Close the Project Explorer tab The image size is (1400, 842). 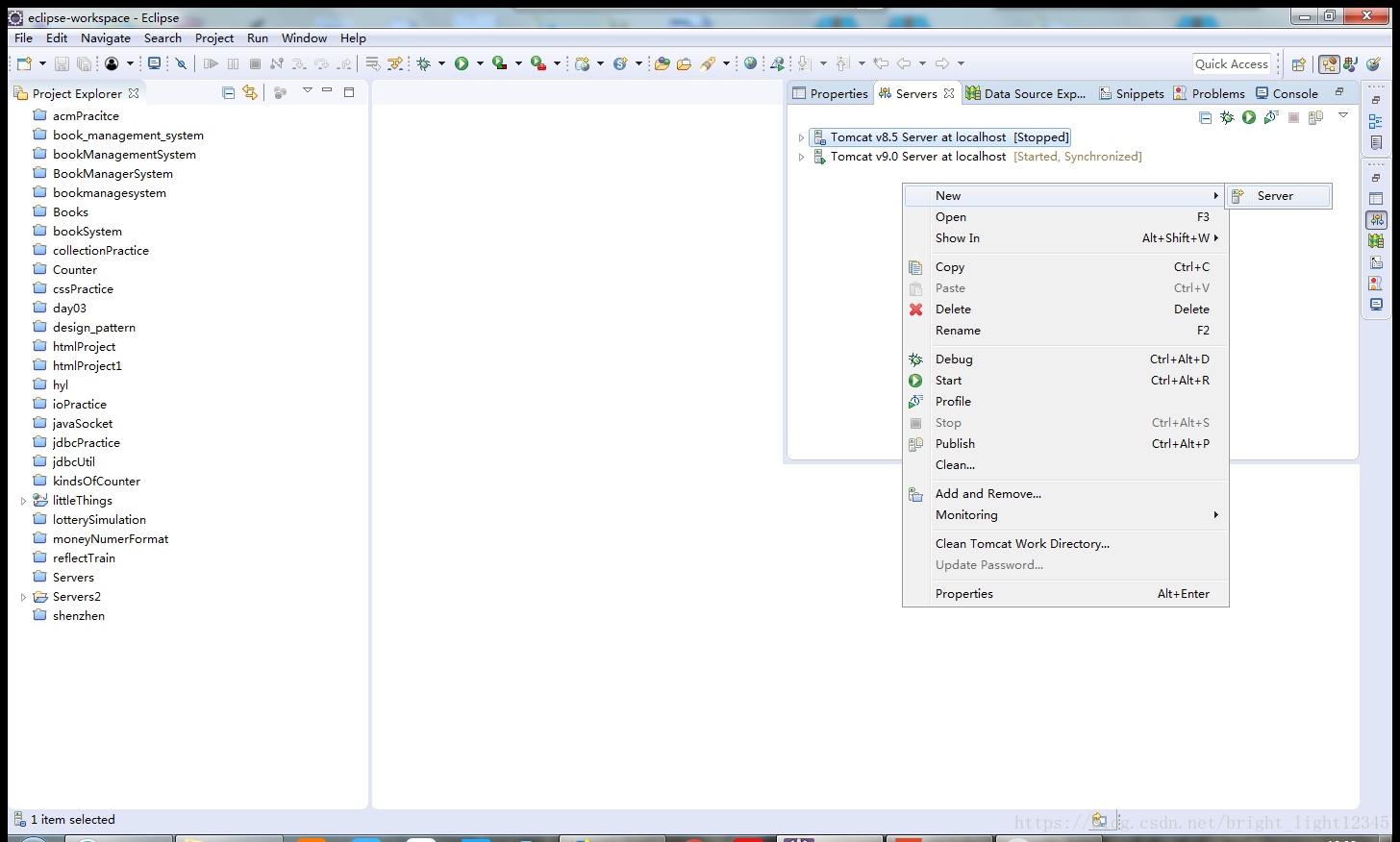point(134,93)
